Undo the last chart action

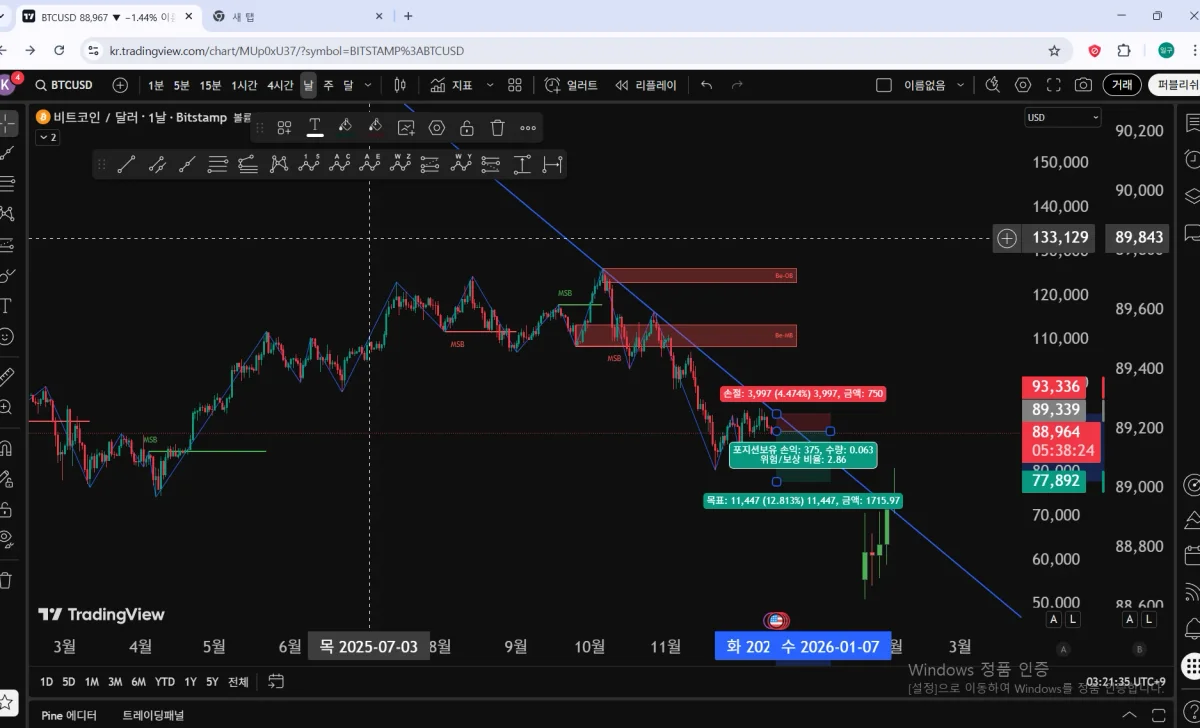tap(707, 85)
